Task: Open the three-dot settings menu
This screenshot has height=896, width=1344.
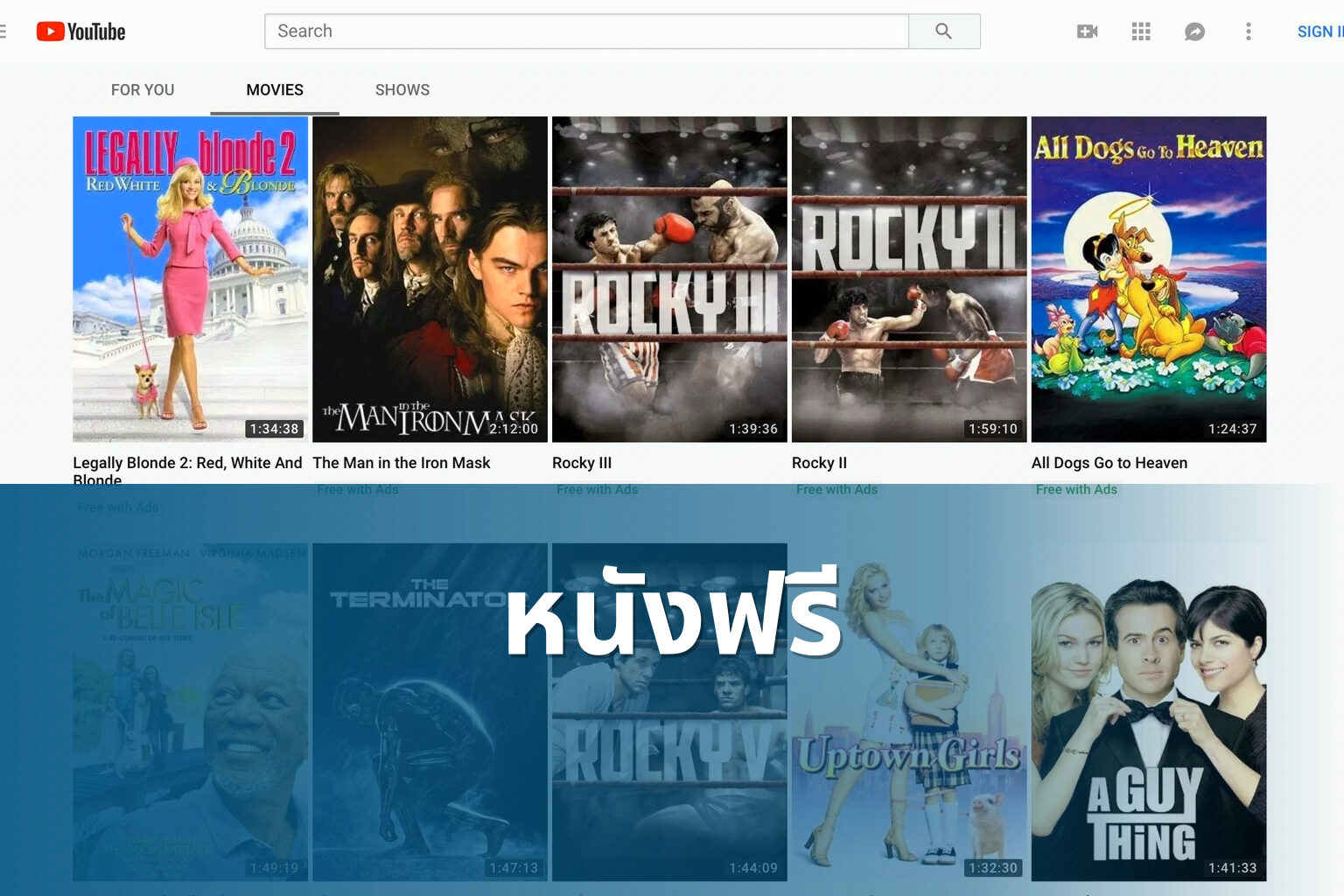Action: [x=1249, y=31]
